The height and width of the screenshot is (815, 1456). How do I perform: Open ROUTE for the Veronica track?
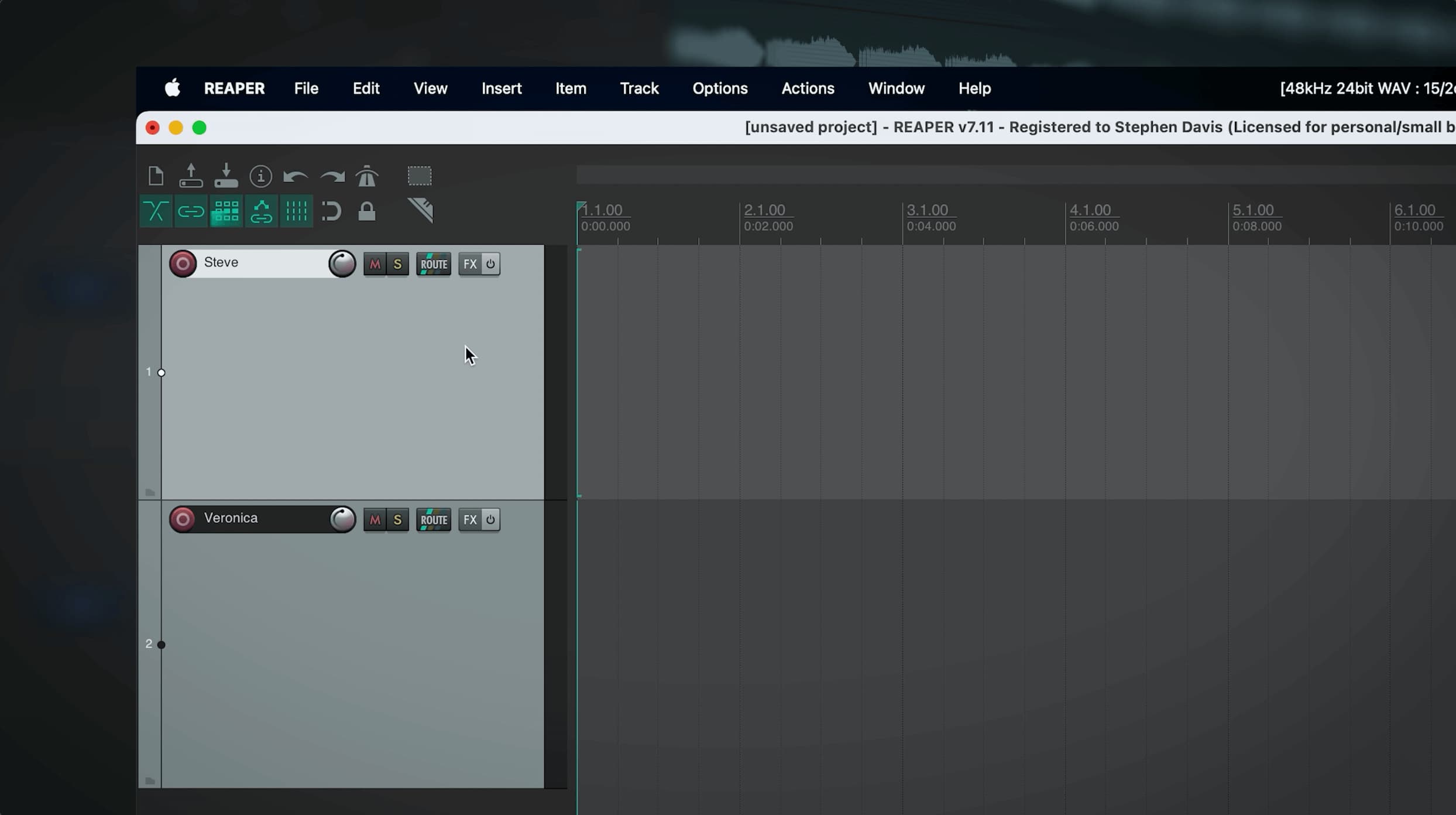(434, 520)
